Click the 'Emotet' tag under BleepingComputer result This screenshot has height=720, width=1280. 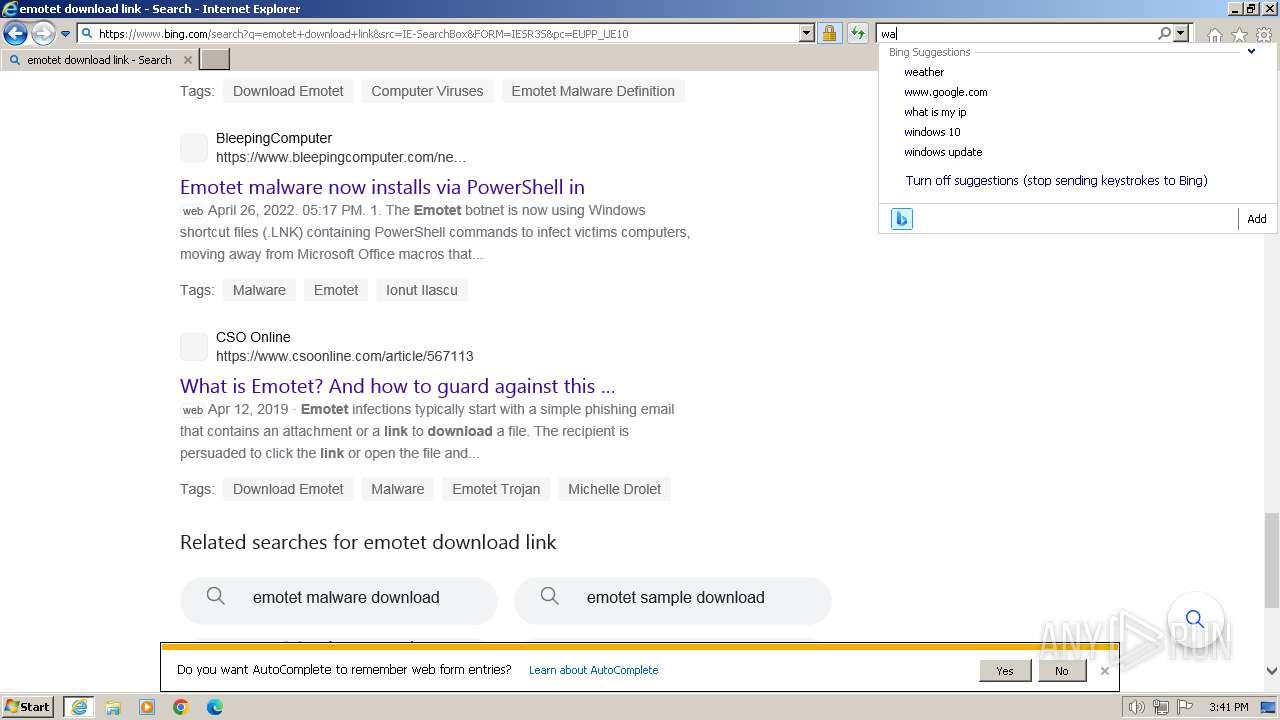(x=336, y=290)
